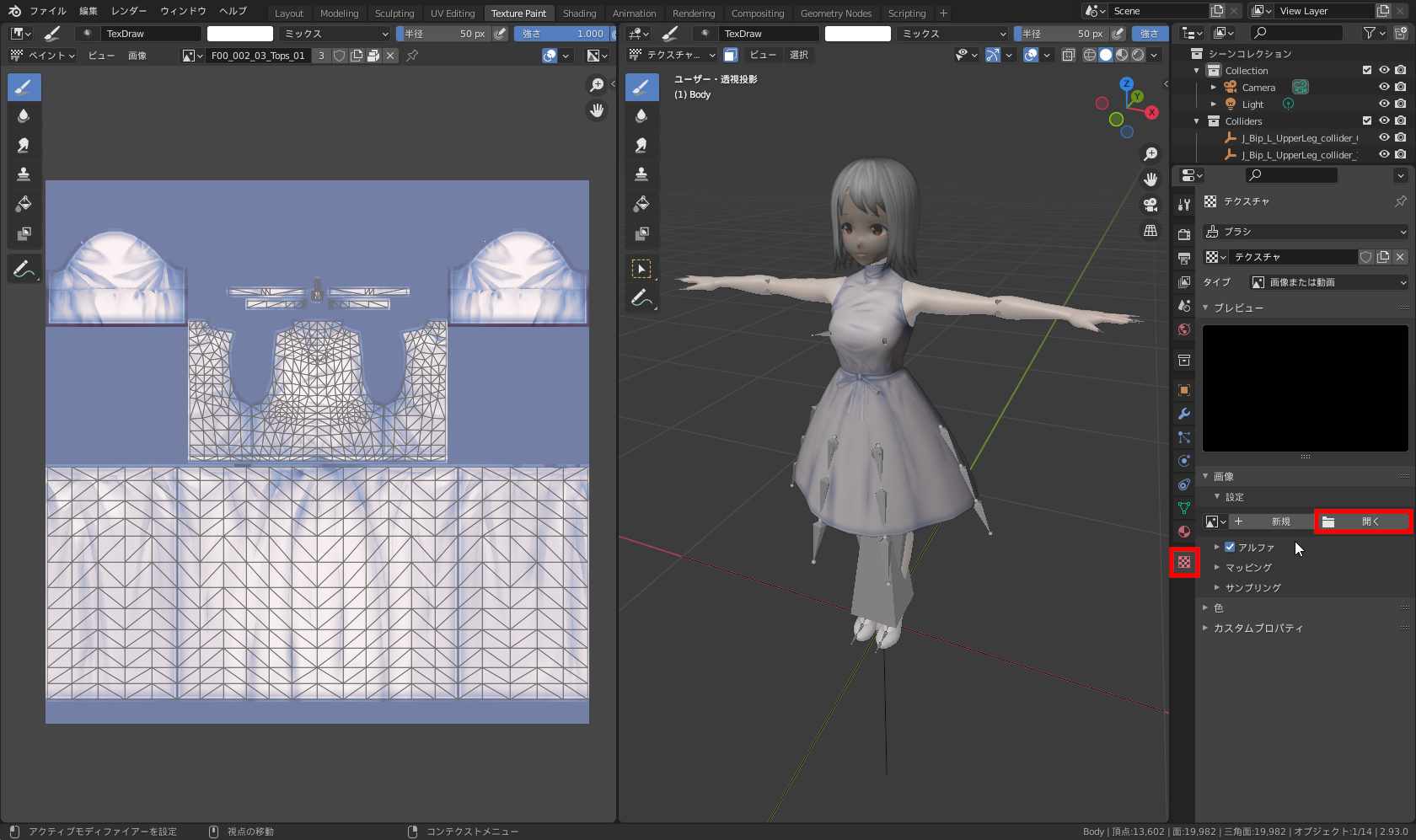Select the Draw brush in the image editor toolbar
Image resolution: width=1416 pixels, height=840 pixels.
(24, 87)
